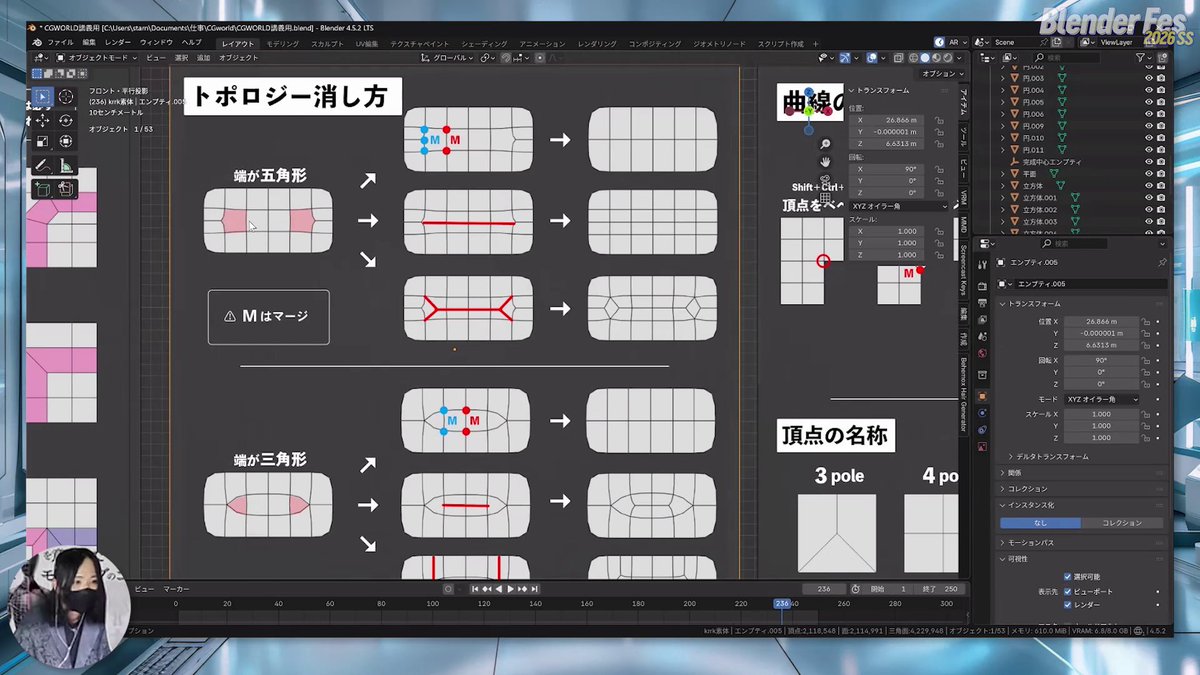
Task: Select the Transform tool
Action: [x=66, y=142]
